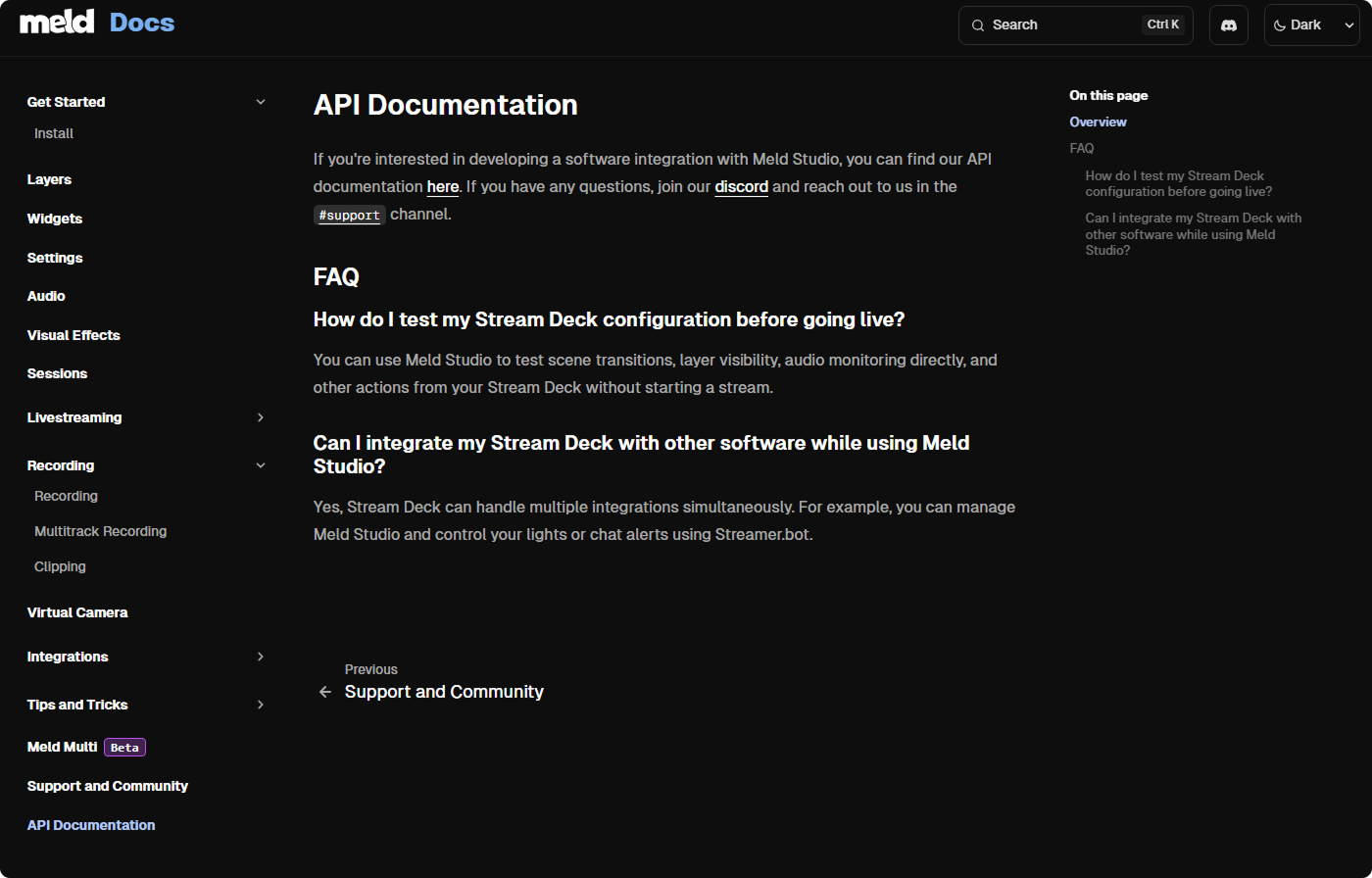This screenshot has height=878, width=1372.
Task: Open the 'discord' link in the paragraph
Action: click(x=741, y=186)
